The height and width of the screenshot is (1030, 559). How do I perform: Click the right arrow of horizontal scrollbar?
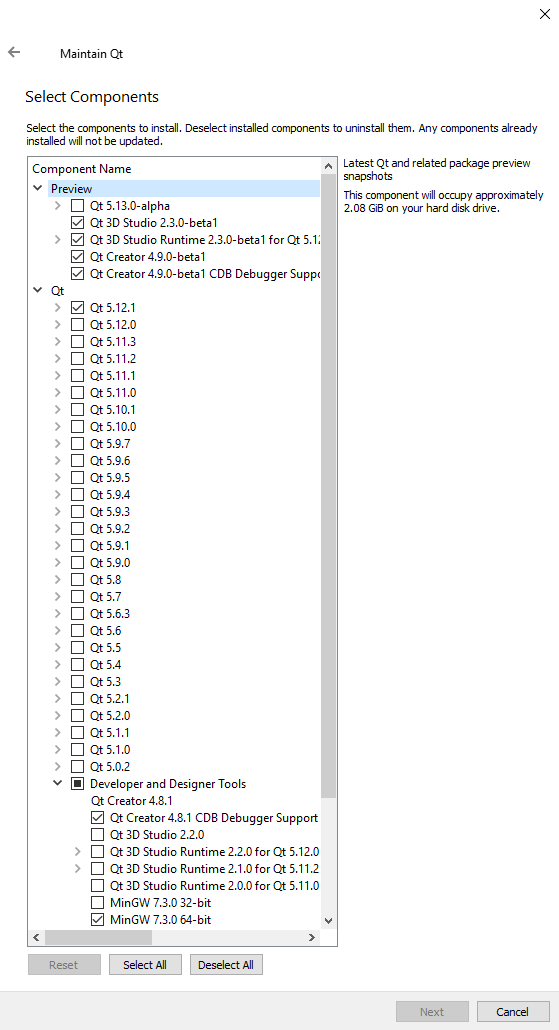coord(312,937)
